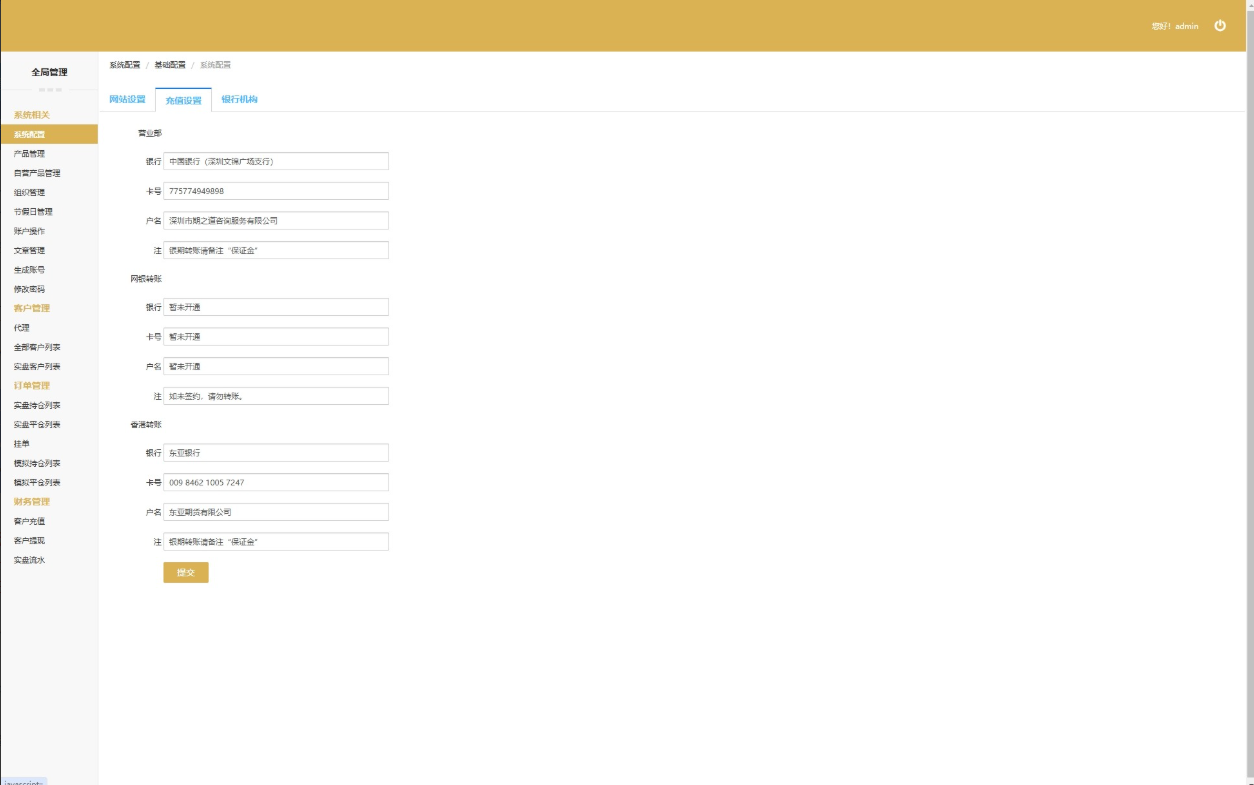The height and width of the screenshot is (785, 1254).
Task: Click the power logout icon
Action: (1219, 26)
